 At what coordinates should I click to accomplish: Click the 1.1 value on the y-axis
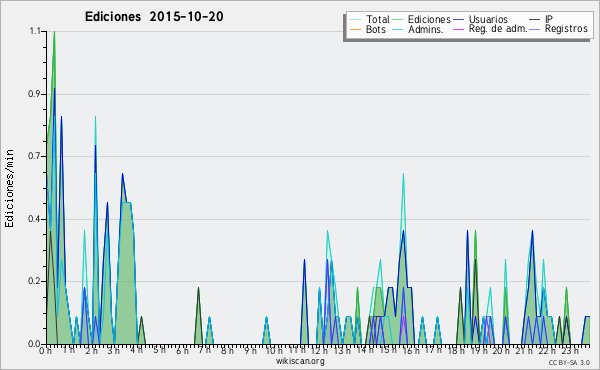pyautogui.click(x=35, y=31)
